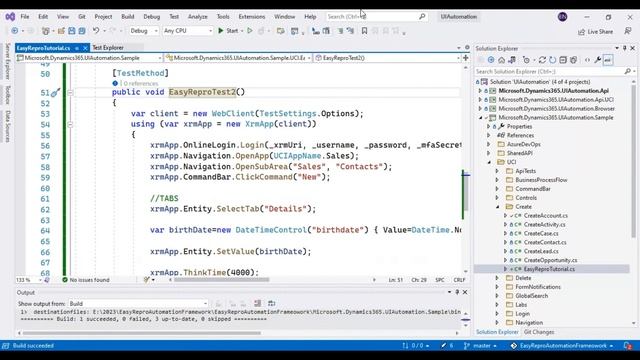Open the Build menu
640x360 pixels.
(128, 17)
